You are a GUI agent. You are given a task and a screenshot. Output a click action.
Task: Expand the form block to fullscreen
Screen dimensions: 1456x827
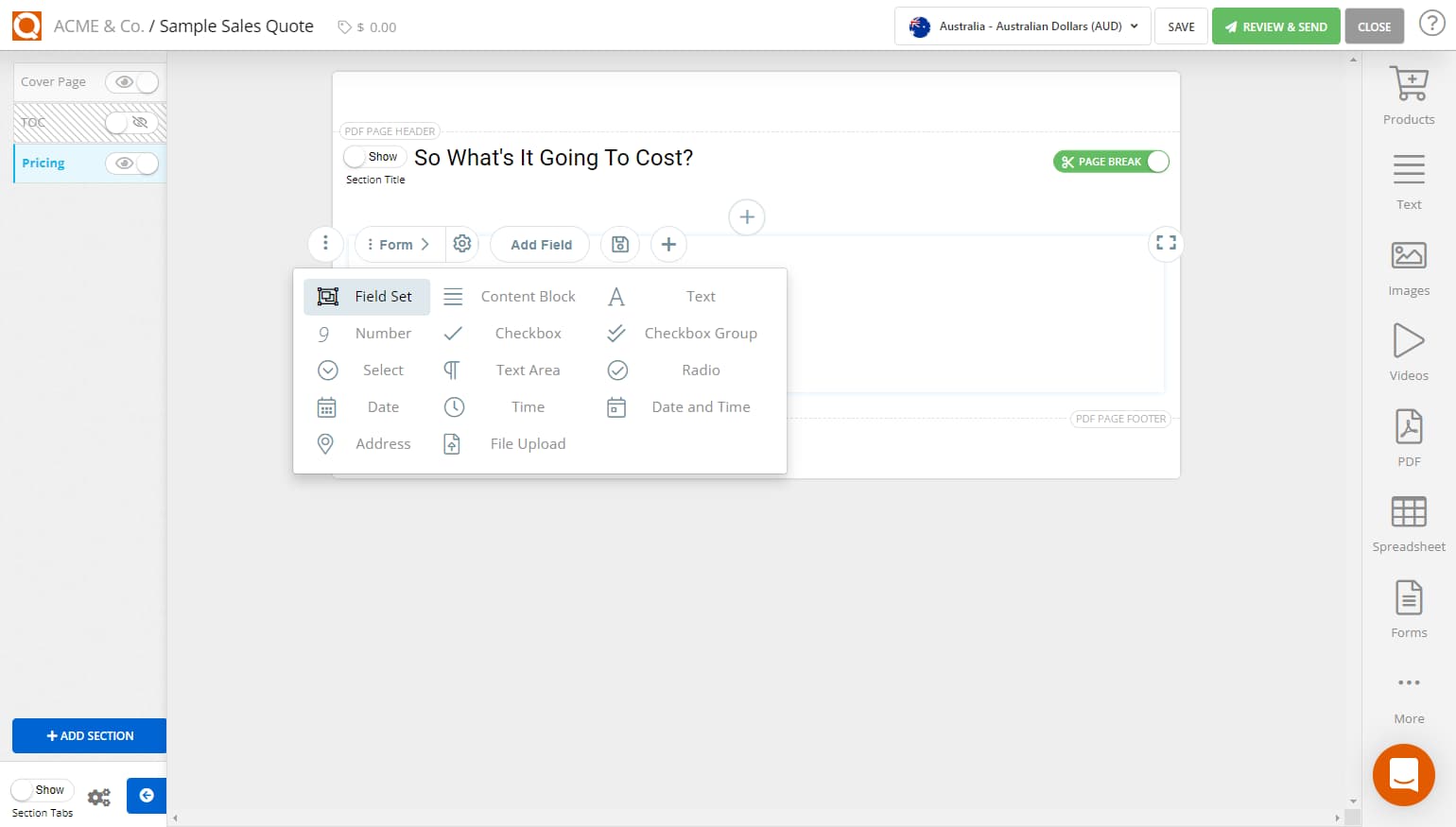coord(1165,243)
